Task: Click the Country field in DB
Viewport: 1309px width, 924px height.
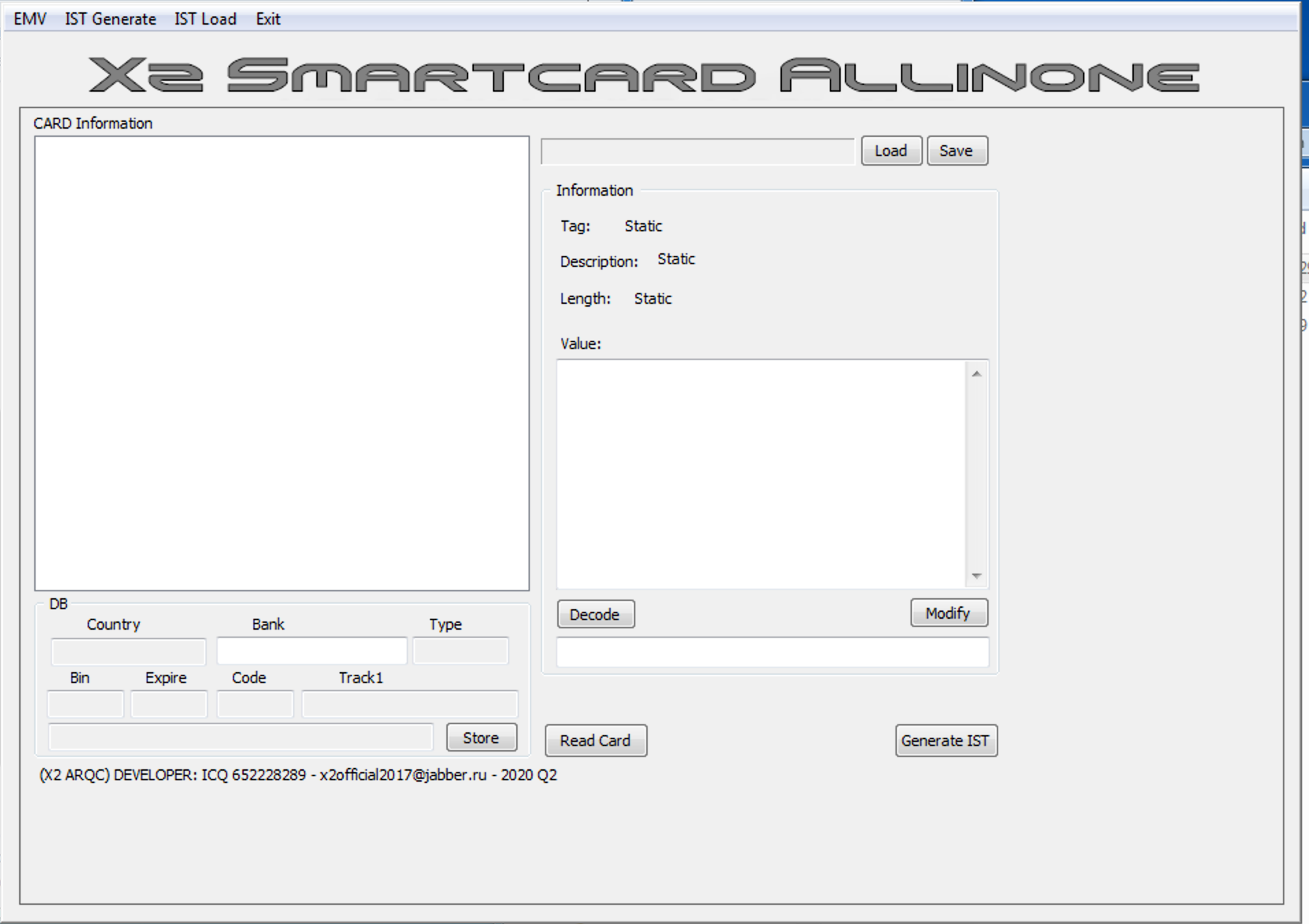Action: 128,652
